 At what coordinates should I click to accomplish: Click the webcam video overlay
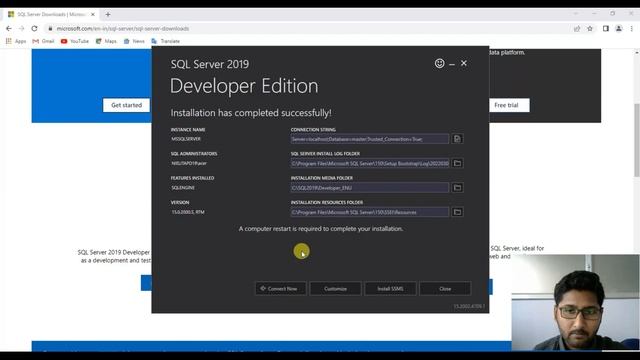click(x=576, y=302)
